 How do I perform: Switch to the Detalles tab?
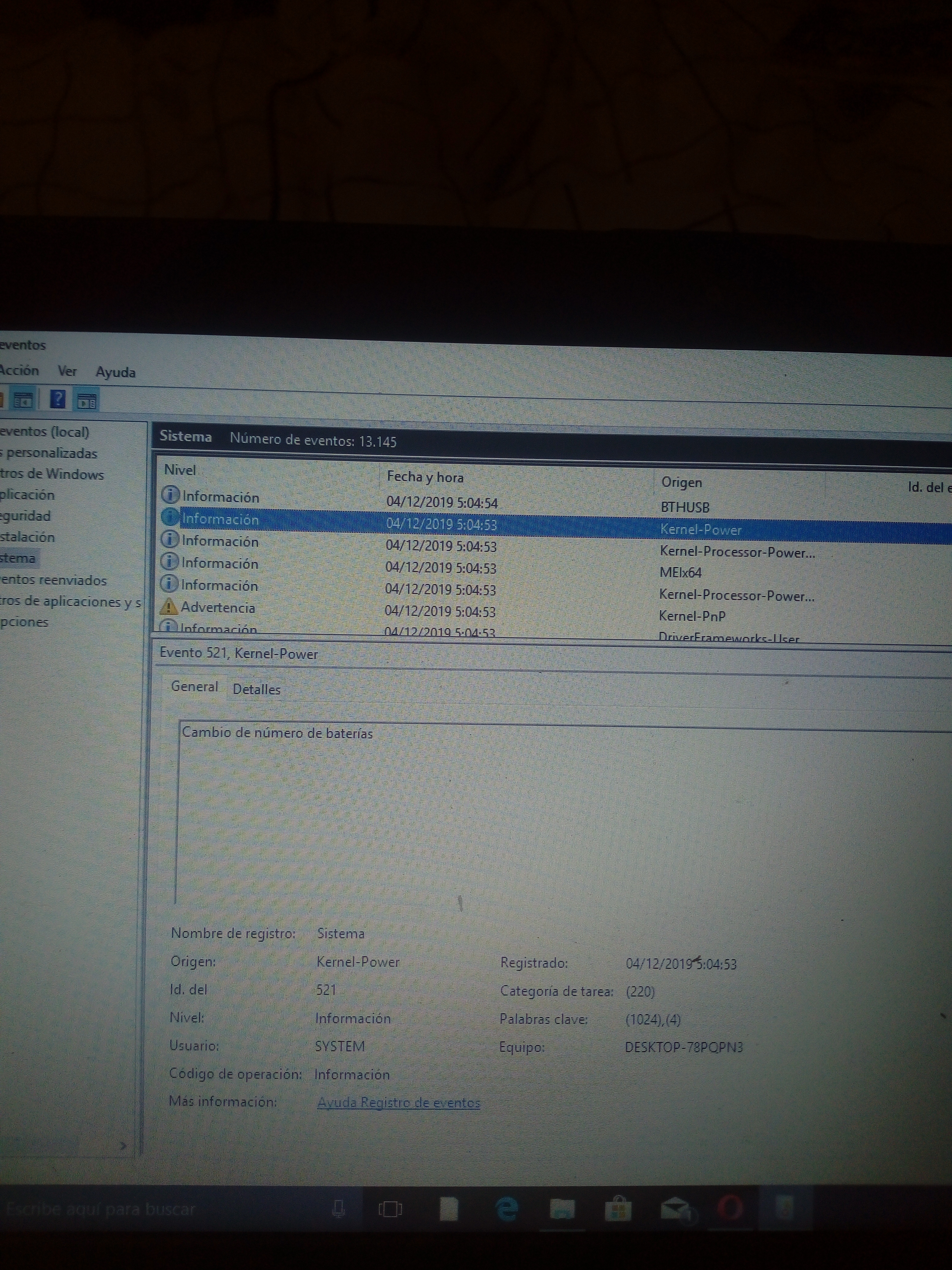coord(257,690)
